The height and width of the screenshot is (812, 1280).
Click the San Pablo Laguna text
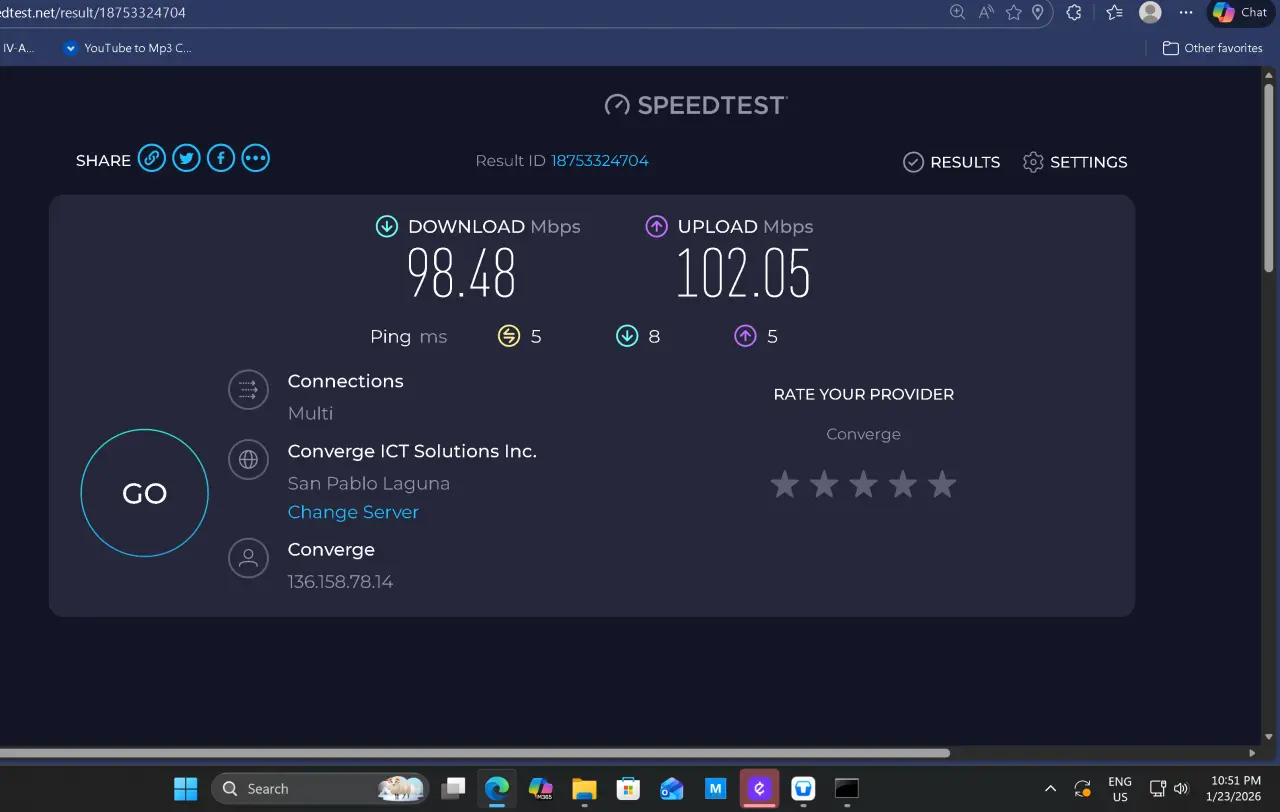tap(369, 484)
